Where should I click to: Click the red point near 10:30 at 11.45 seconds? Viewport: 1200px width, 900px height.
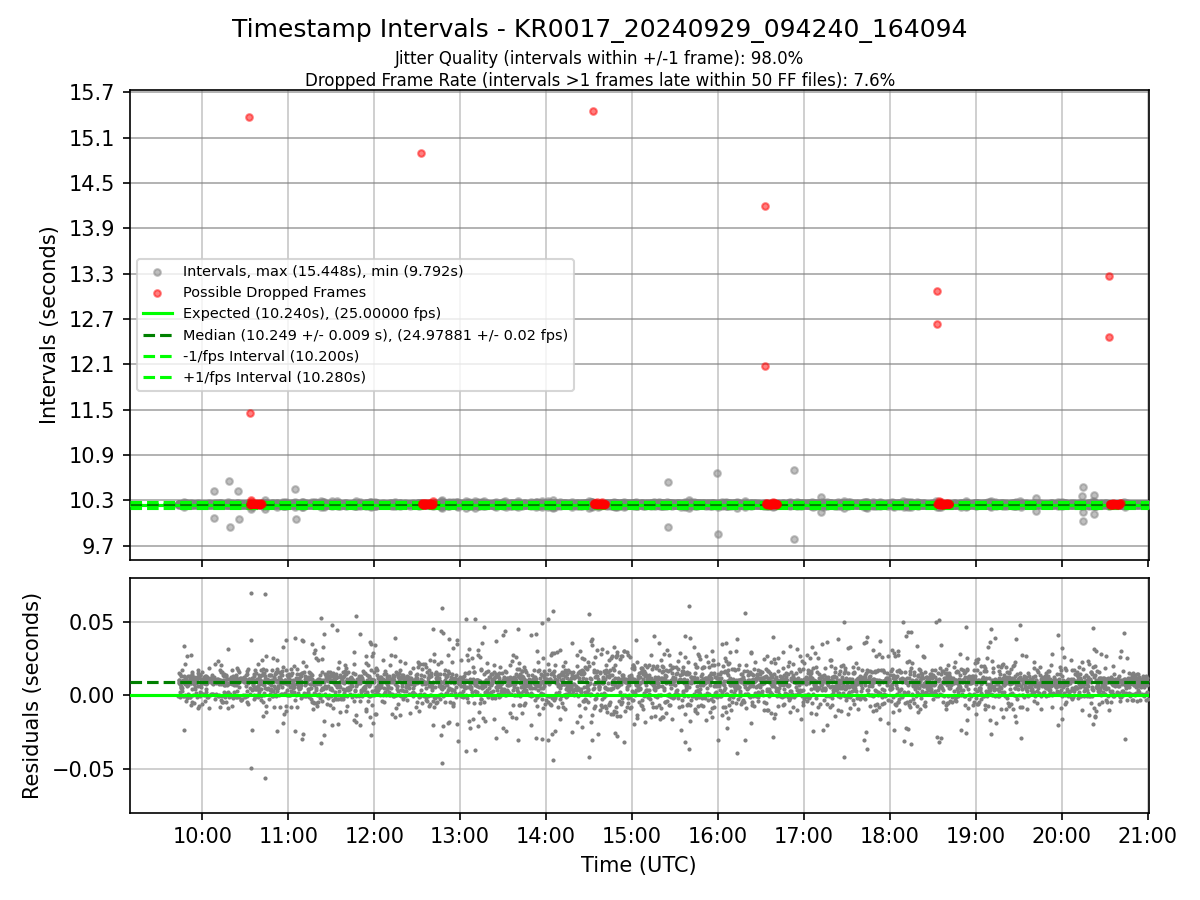pyautogui.click(x=250, y=413)
